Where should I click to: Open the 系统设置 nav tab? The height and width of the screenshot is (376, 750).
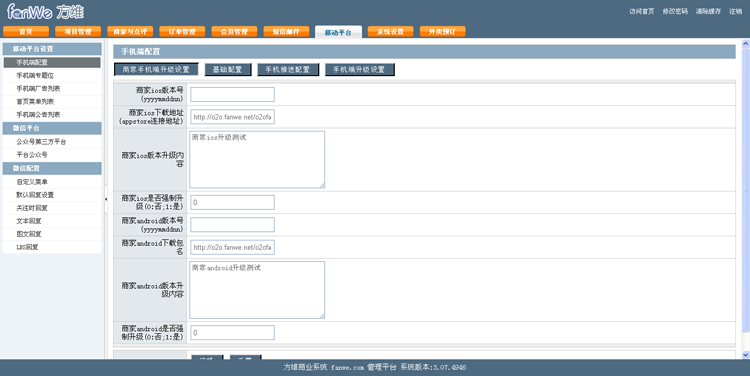(x=391, y=32)
